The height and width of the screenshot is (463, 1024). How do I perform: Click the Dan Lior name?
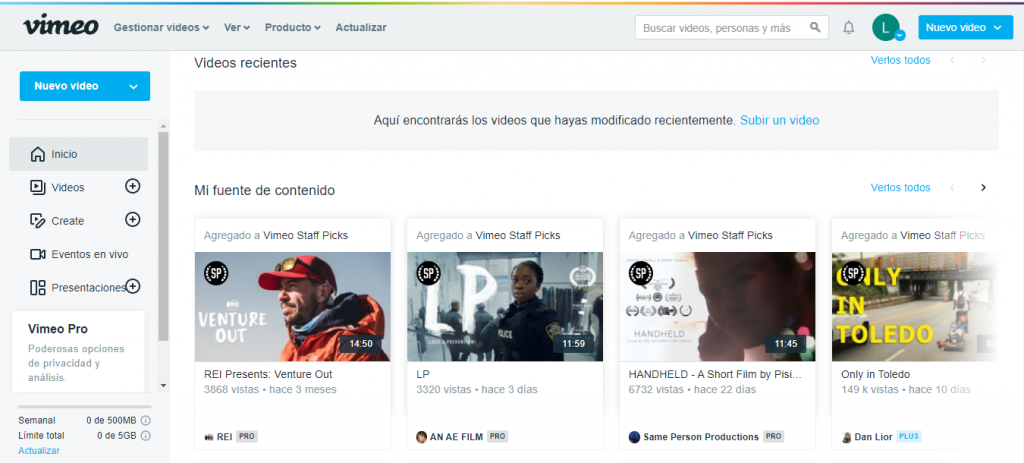(873, 437)
